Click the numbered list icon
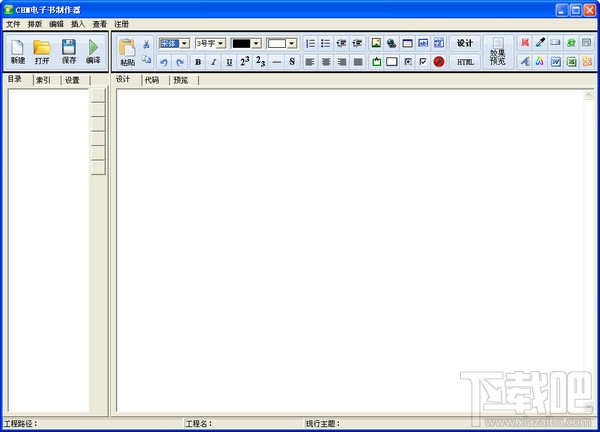Screen dimensions: 600x432 [x=310, y=44]
